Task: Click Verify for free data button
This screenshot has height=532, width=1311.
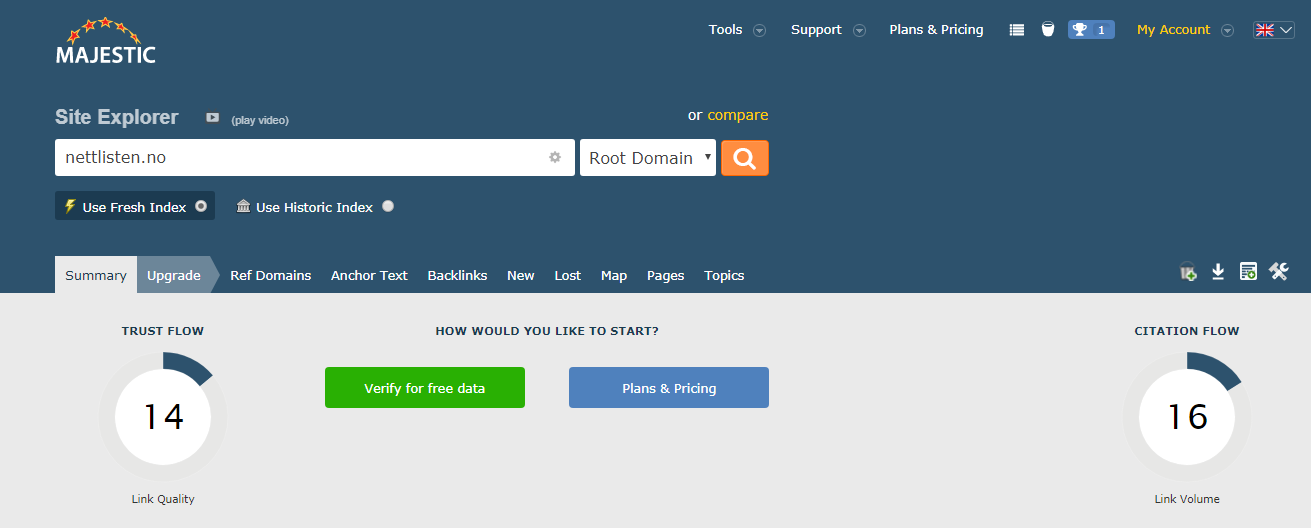Action: point(425,388)
